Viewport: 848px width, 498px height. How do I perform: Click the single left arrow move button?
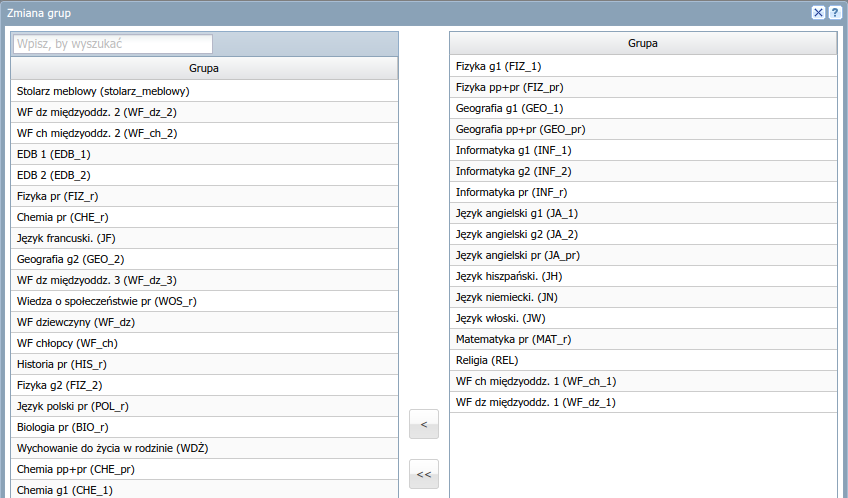click(x=424, y=425)
